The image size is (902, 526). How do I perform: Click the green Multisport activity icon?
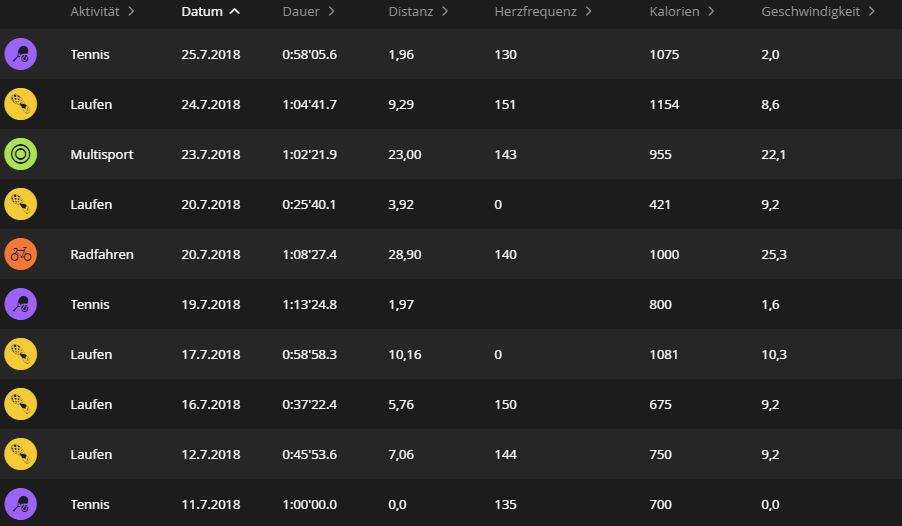coord(20,154)
